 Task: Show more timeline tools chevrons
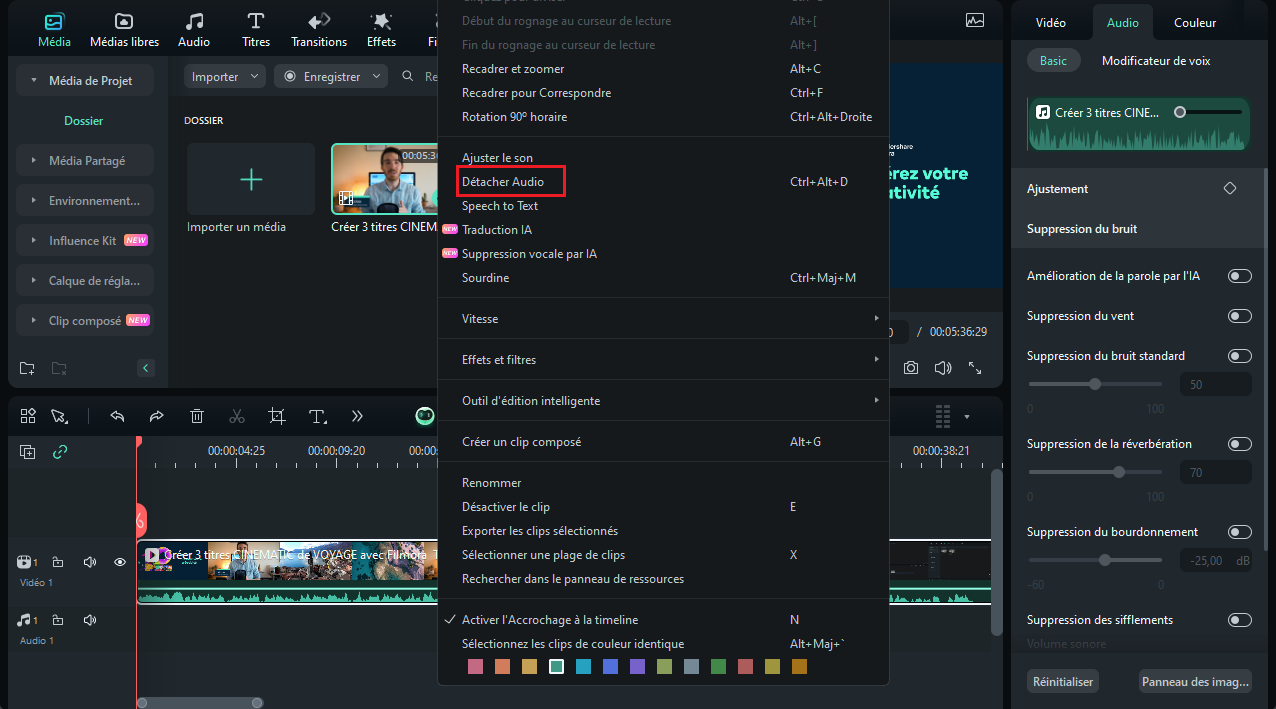tap(357, 416)
